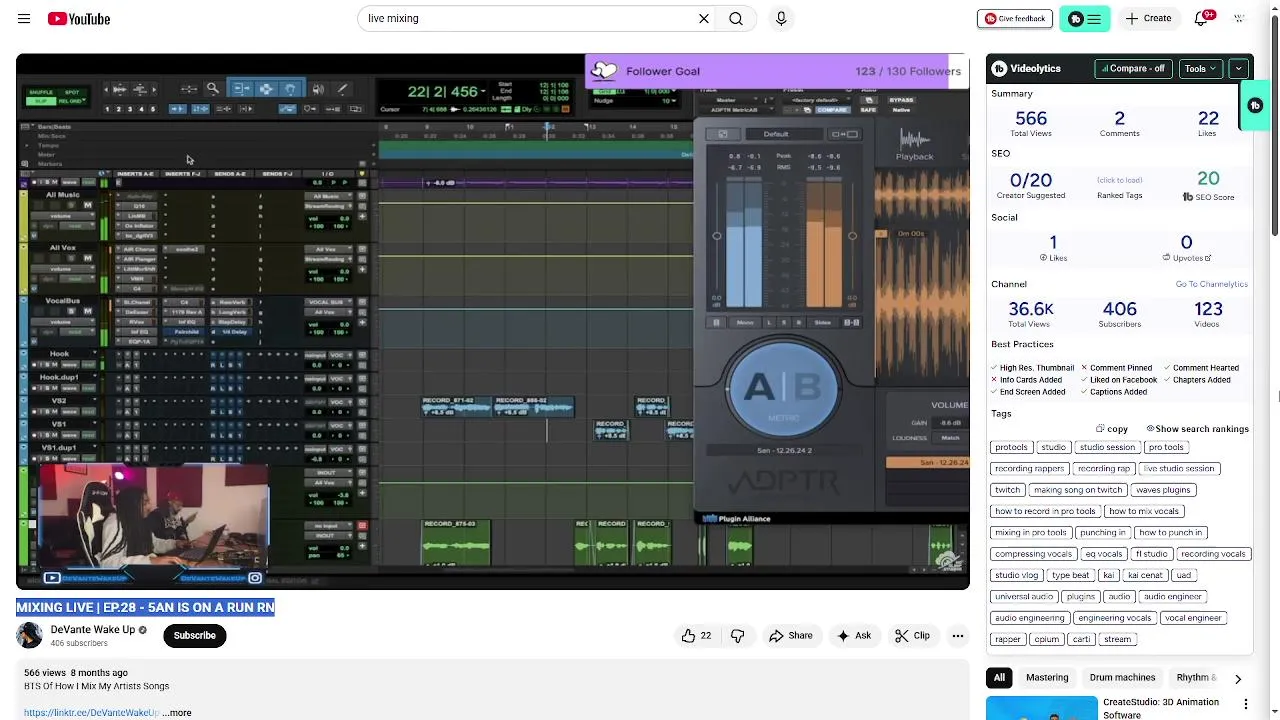Start voice search with the microphone
The height and width of the screenshot is (720, 1280).
pyautogui.click(x=781, y=18)
